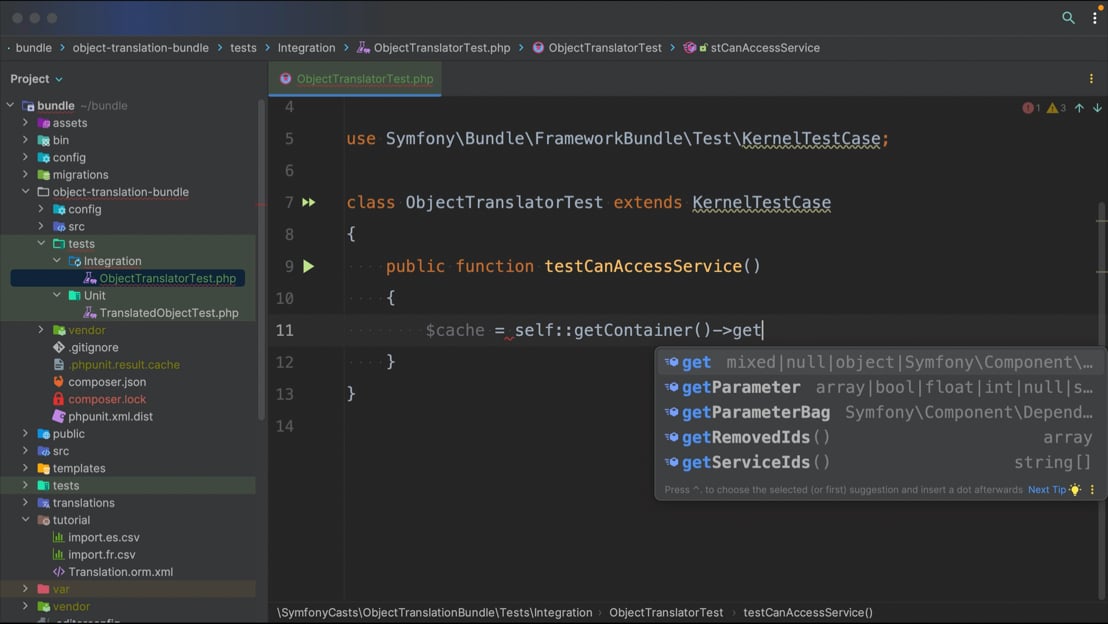Collapse the bundle root node
The image size is (1108, 624).
[x=10, y=105]
